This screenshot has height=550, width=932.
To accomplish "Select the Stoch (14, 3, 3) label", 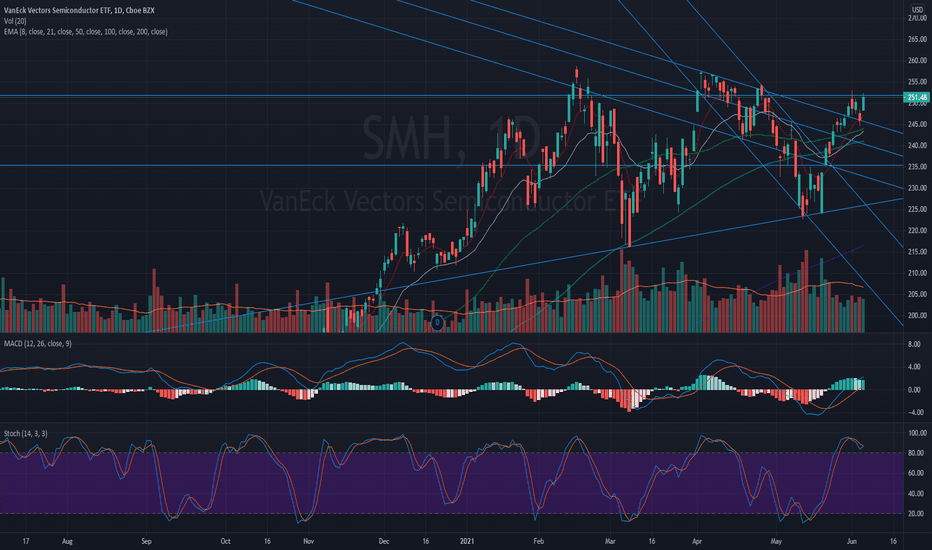I will pyautogui.click(x=26, y=433).
